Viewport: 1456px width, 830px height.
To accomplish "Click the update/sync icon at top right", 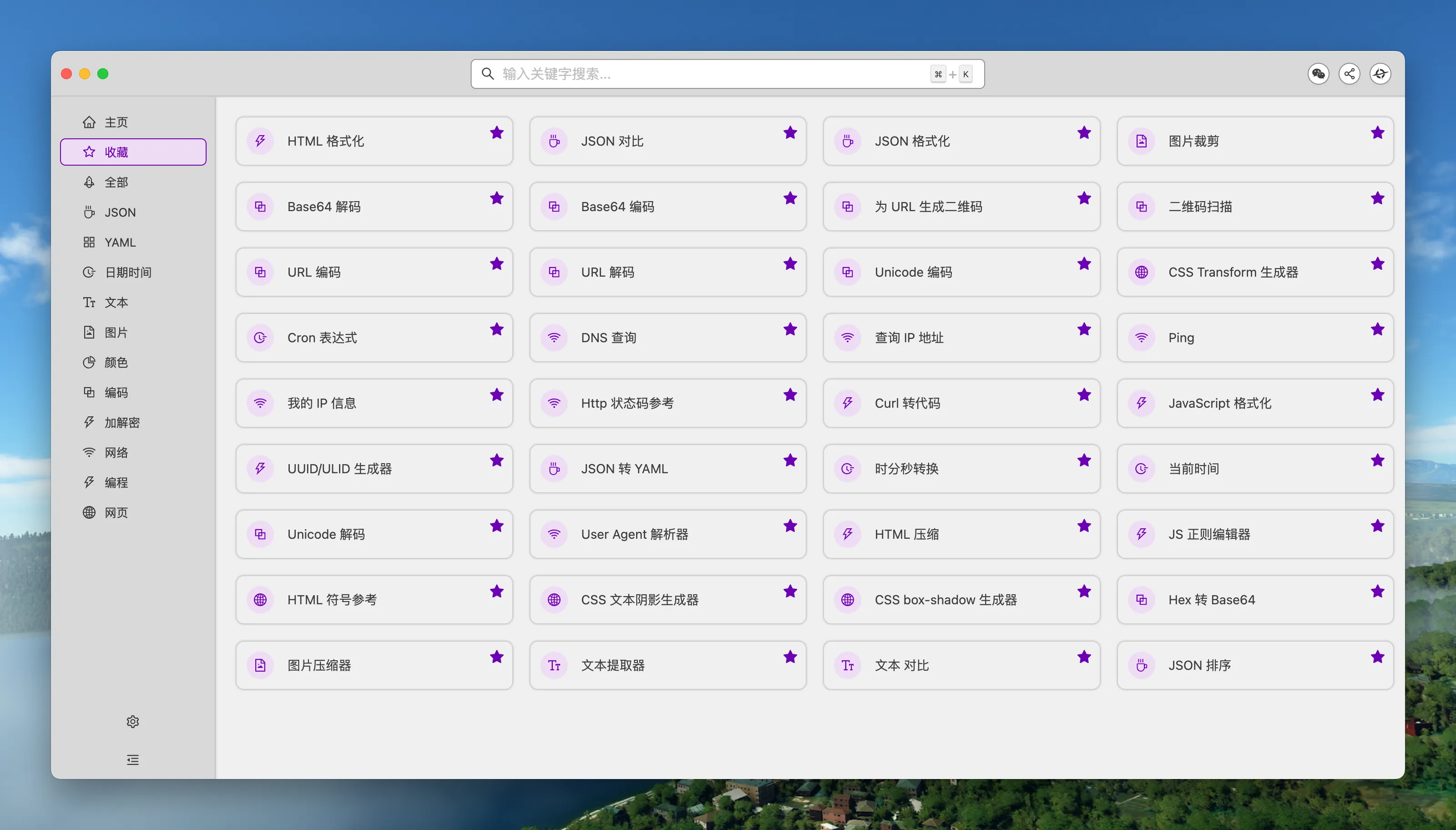I will coord(1380,74).
